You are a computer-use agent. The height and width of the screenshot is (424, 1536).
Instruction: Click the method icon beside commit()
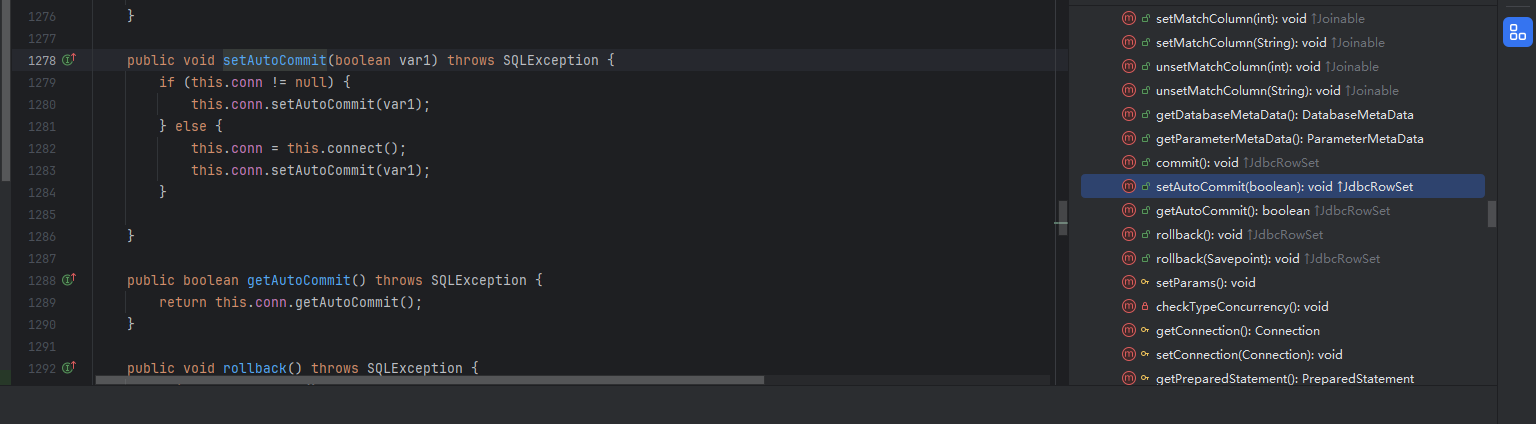click(x=1129, y=163)
